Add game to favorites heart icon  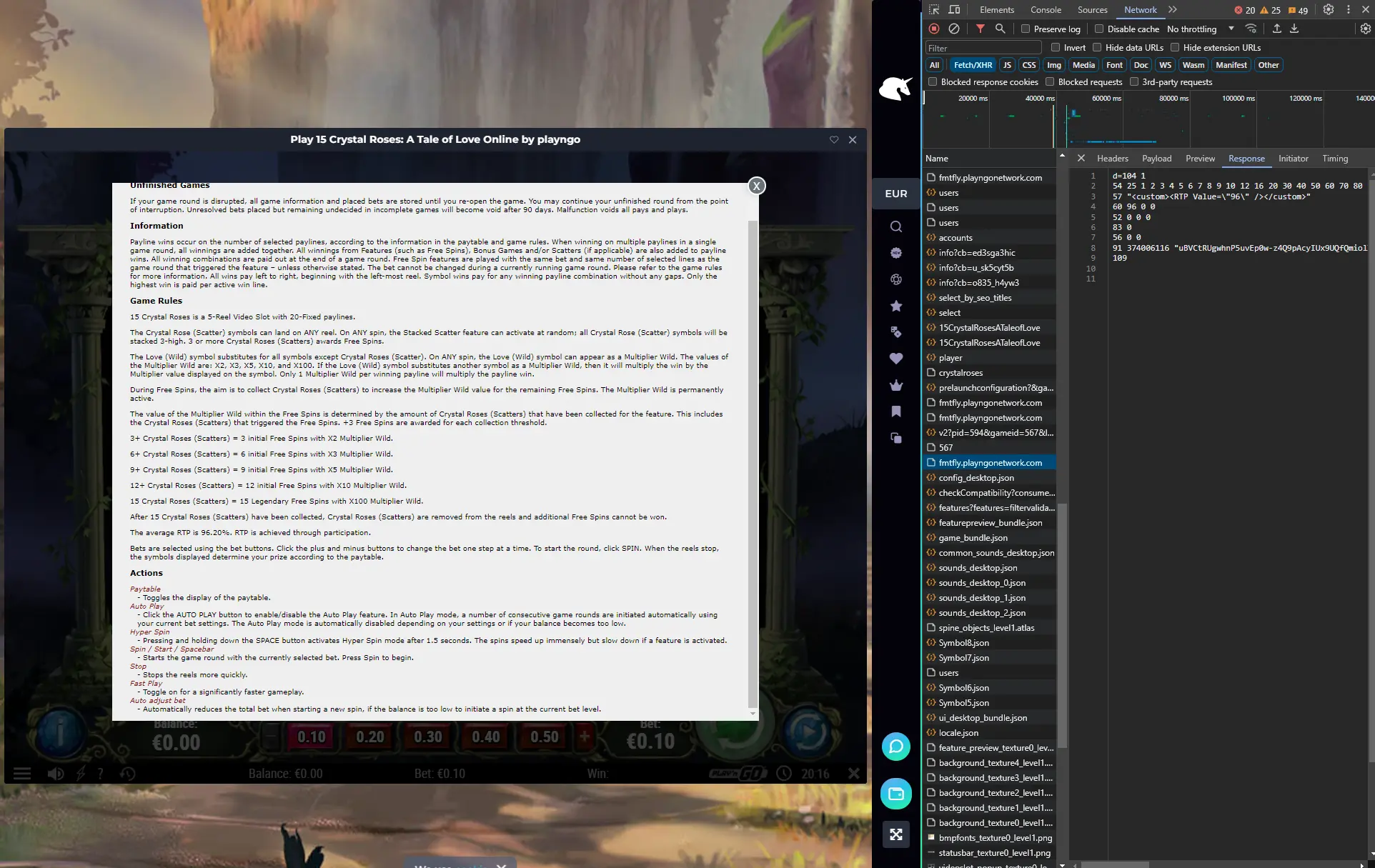pos(834,140)
